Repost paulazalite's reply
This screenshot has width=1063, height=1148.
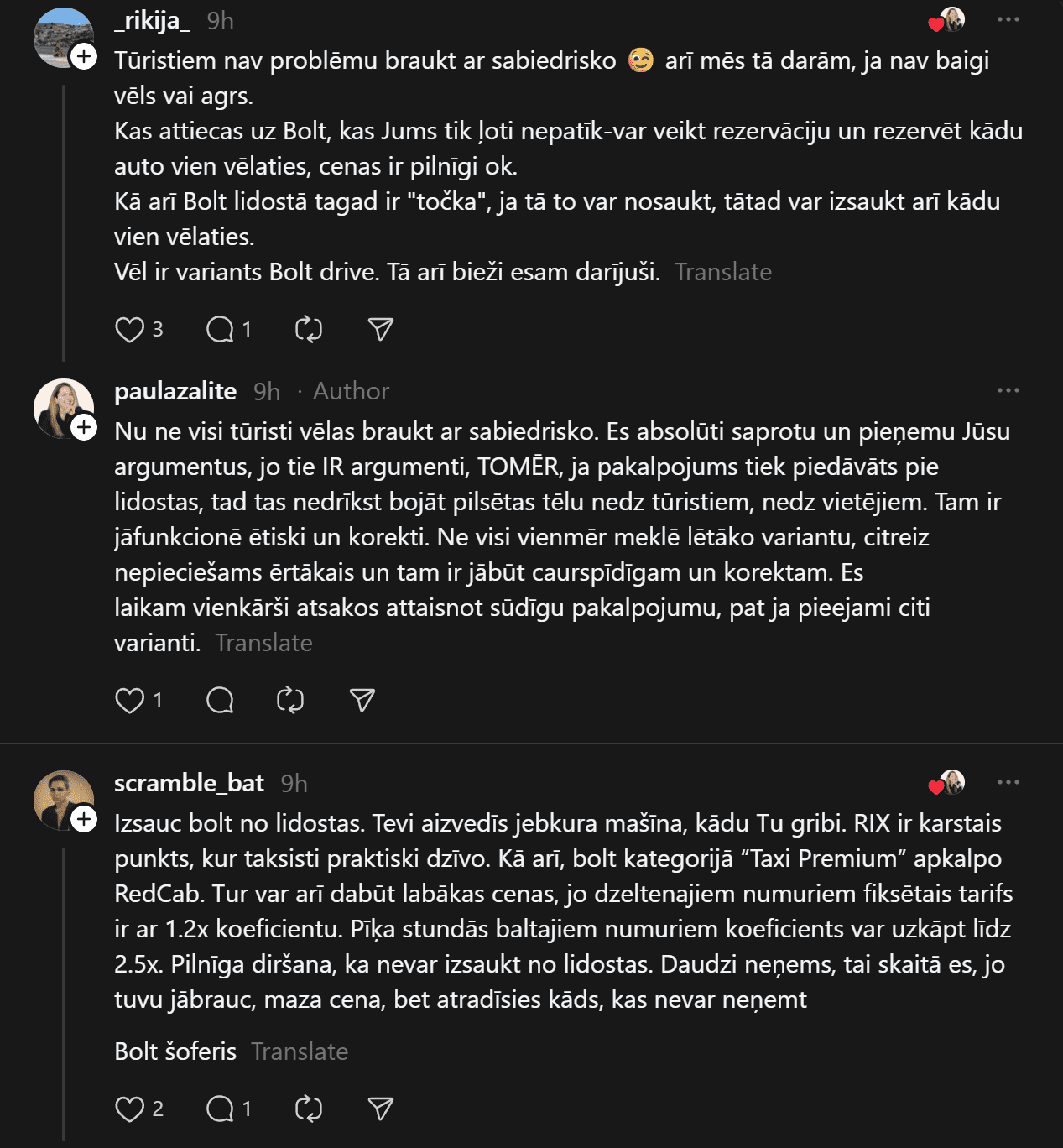coord(290,701)
